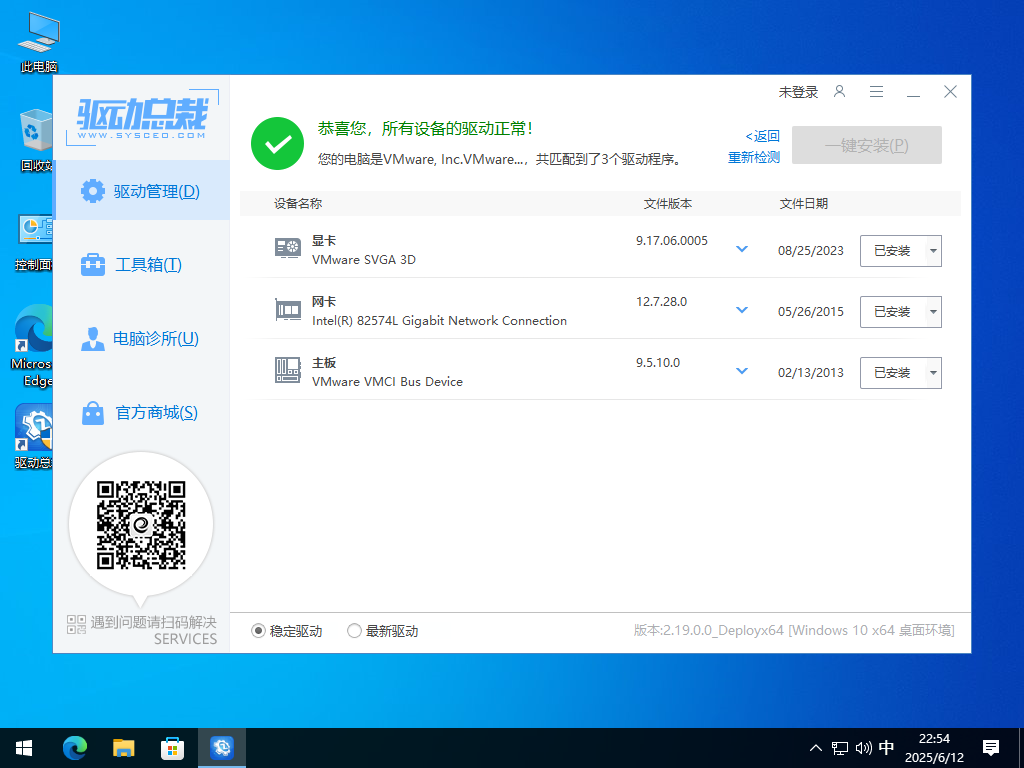Click VMware VMCI Bus Device text
Image resolution: width=1024 pixels, height=768 pixels.
[x=387, y=381]
